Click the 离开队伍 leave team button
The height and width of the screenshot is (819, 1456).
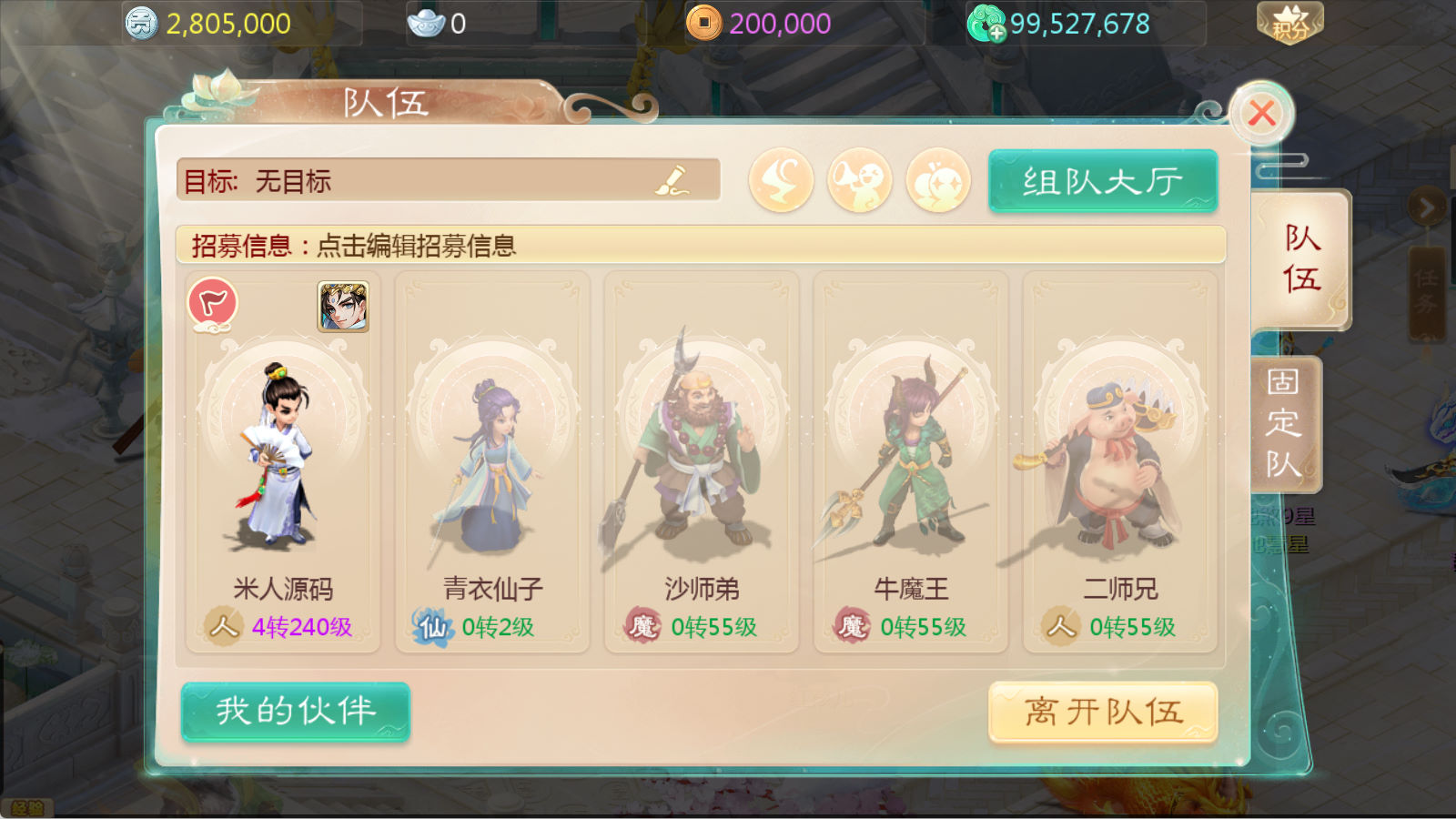1103,712
